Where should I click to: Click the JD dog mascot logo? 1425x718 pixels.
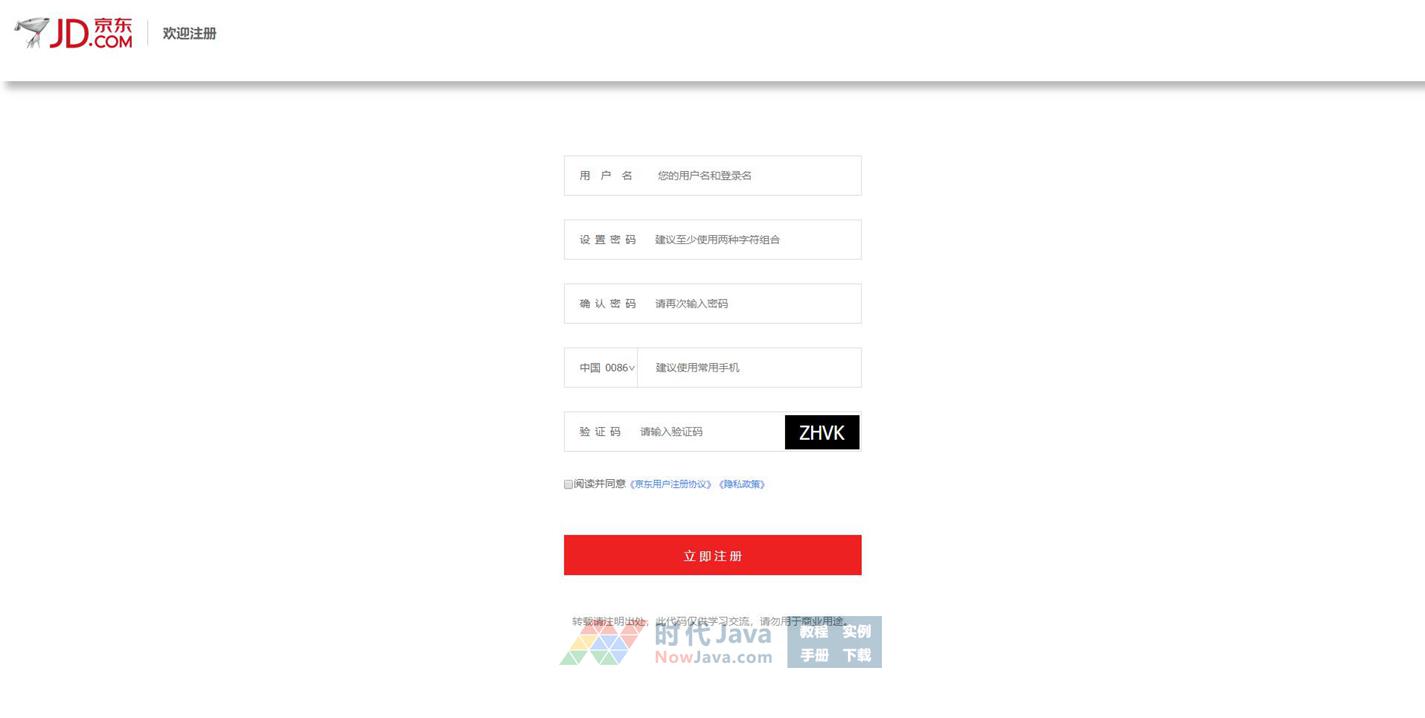coord(31,32)
